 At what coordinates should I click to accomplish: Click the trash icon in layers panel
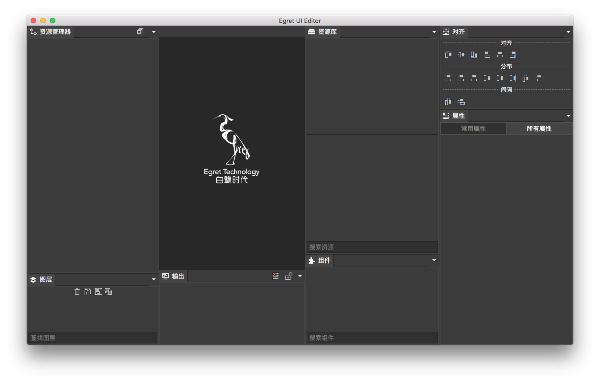(x=77, y=292)
